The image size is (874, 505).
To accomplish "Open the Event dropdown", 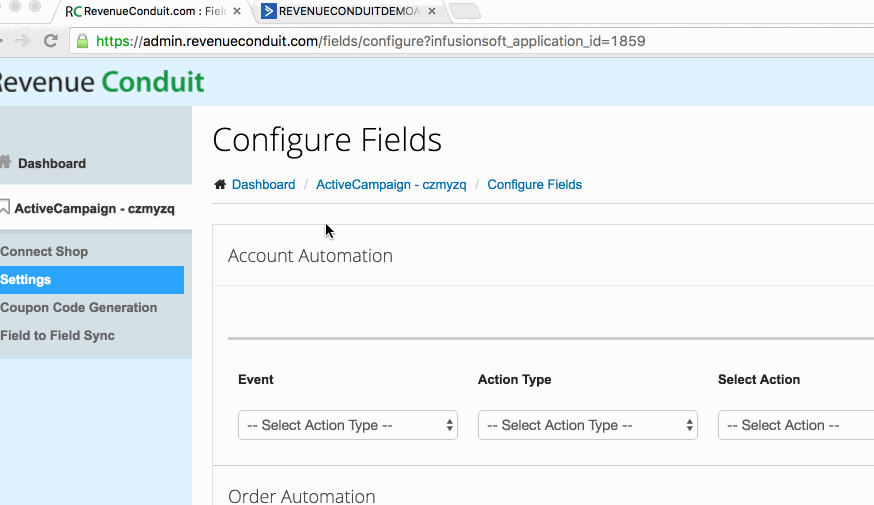I will coord(348,425).
